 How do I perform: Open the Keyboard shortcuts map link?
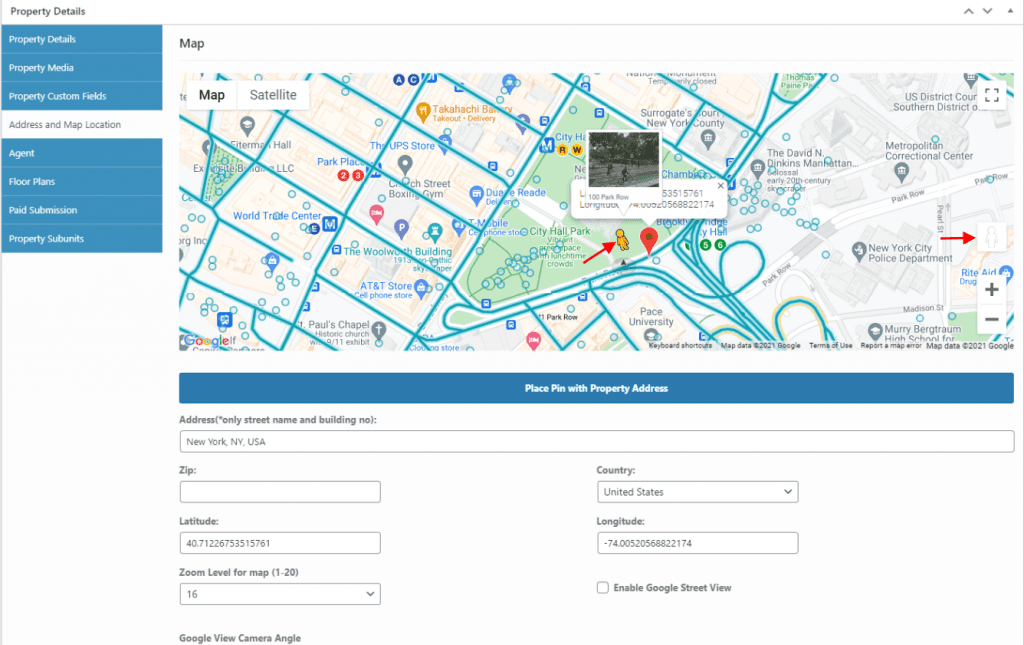coord(680,345)
